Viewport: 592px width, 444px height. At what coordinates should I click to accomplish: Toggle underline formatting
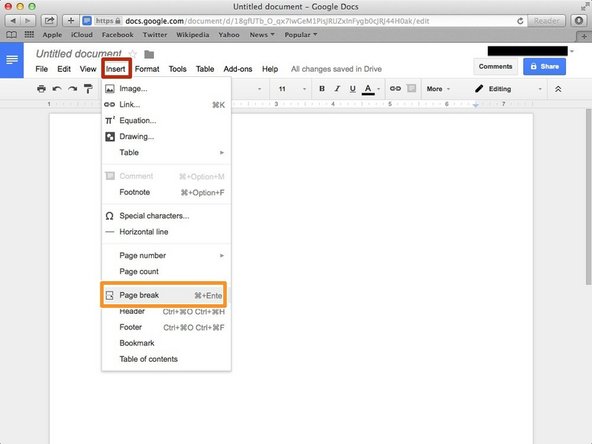pyautogui.click(x=352, y=89)
